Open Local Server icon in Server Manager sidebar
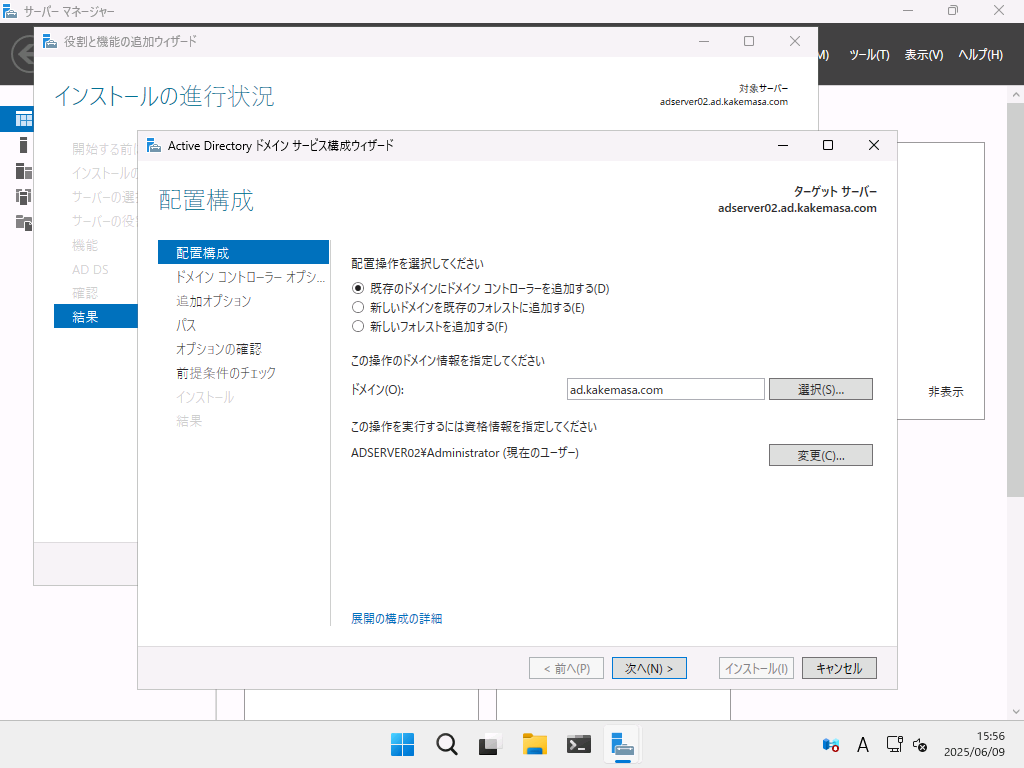 pyautogui.click(x=24, y=145)
